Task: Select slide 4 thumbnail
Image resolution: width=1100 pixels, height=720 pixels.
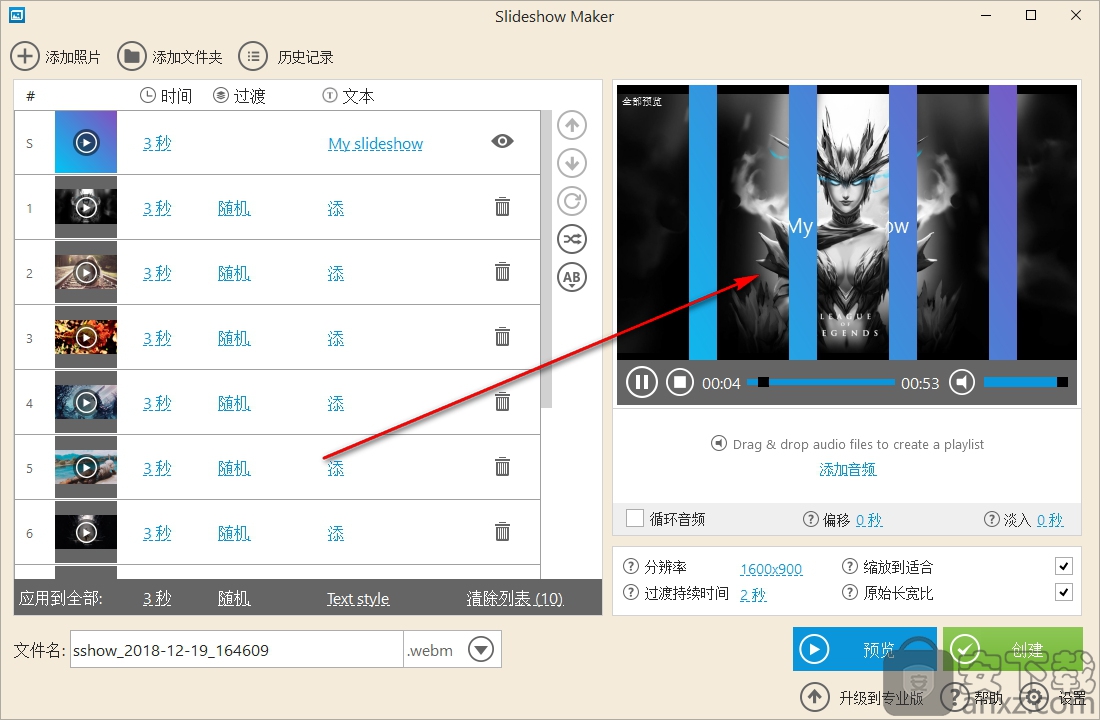Action: point(86,403)
